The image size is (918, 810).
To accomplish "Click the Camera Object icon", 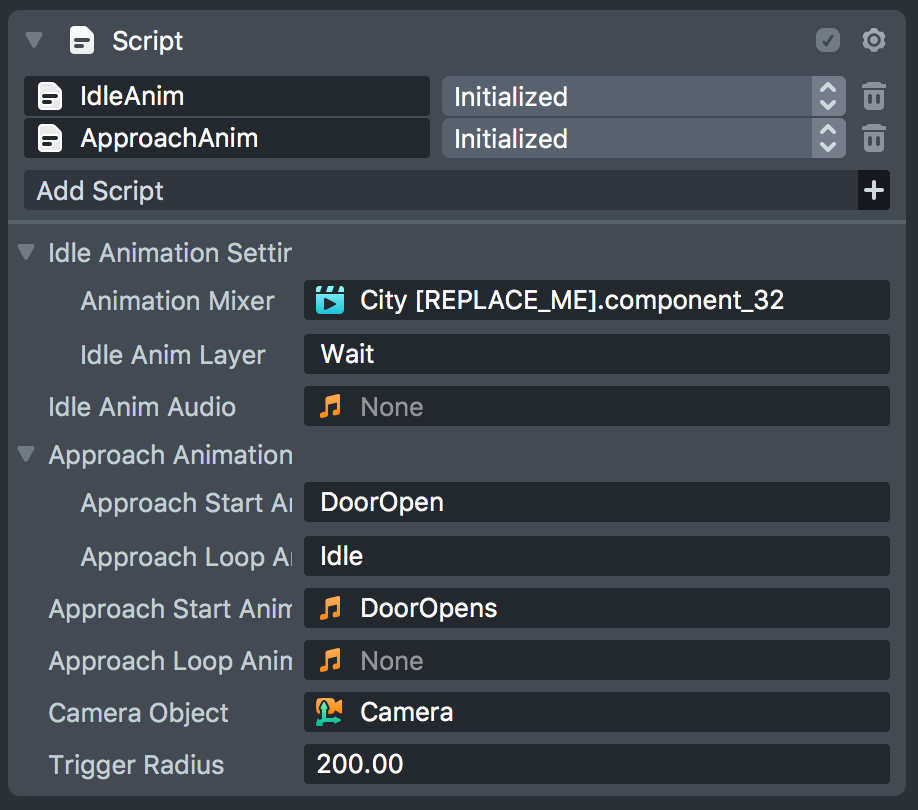I will 330,712.
